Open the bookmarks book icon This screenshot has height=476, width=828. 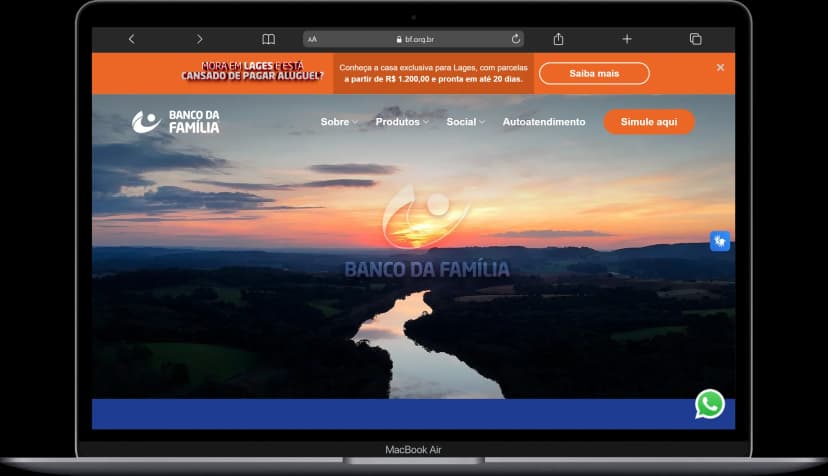[x=268, y=39]
